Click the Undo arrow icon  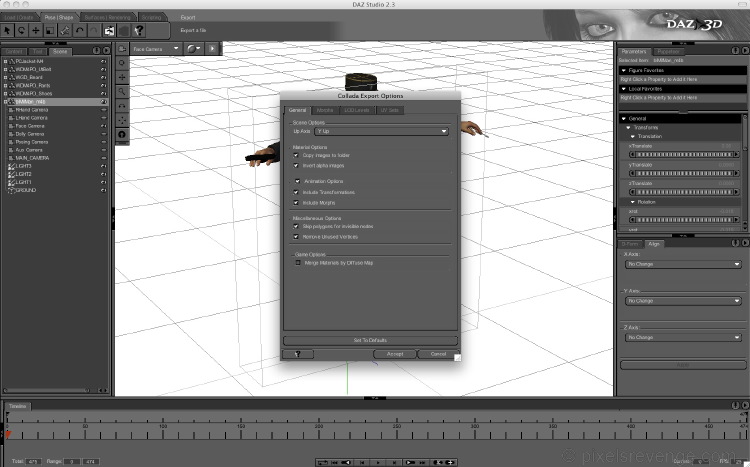coord(79,31)
